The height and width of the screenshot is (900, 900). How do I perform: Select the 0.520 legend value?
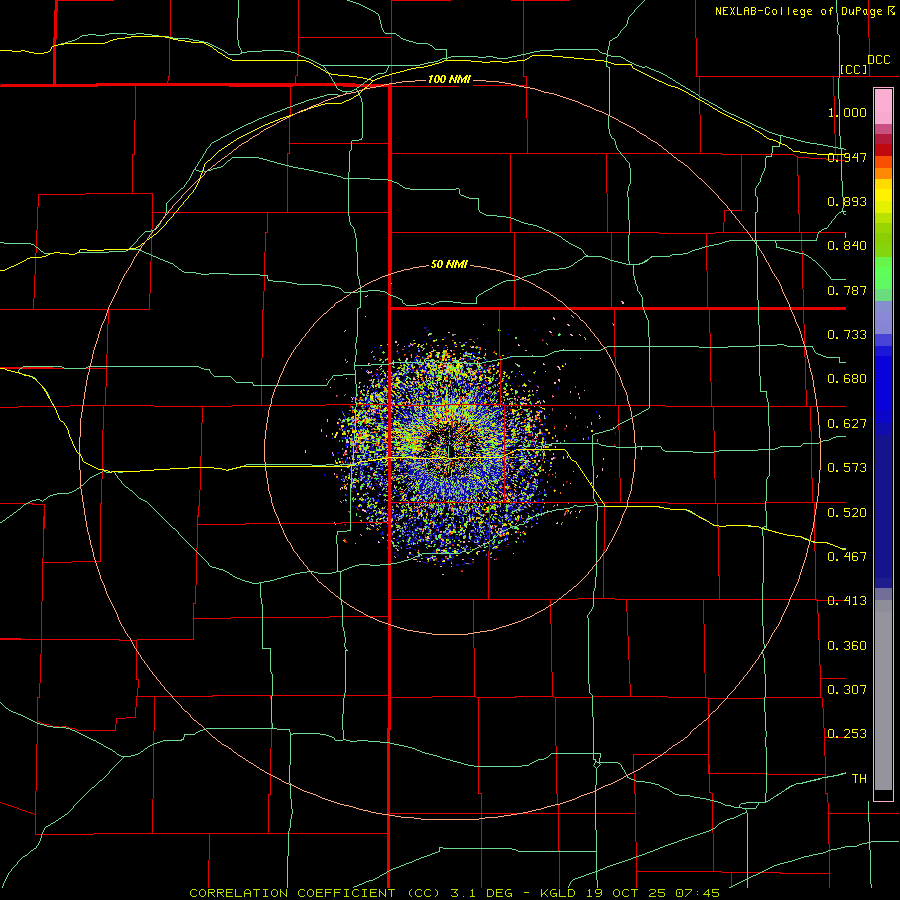(x=847, y=513)
